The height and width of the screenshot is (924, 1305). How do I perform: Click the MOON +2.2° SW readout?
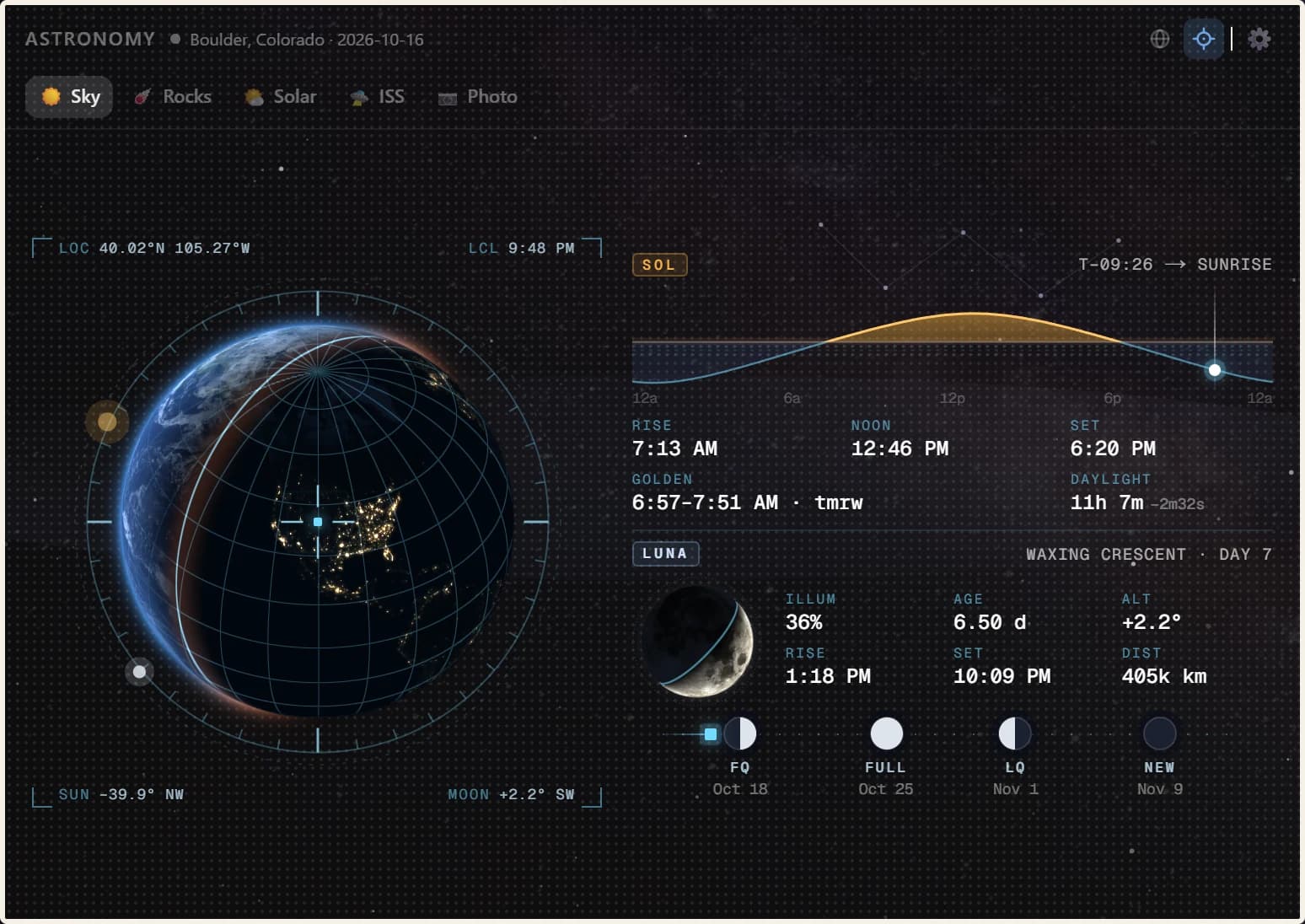coord(511,794)
